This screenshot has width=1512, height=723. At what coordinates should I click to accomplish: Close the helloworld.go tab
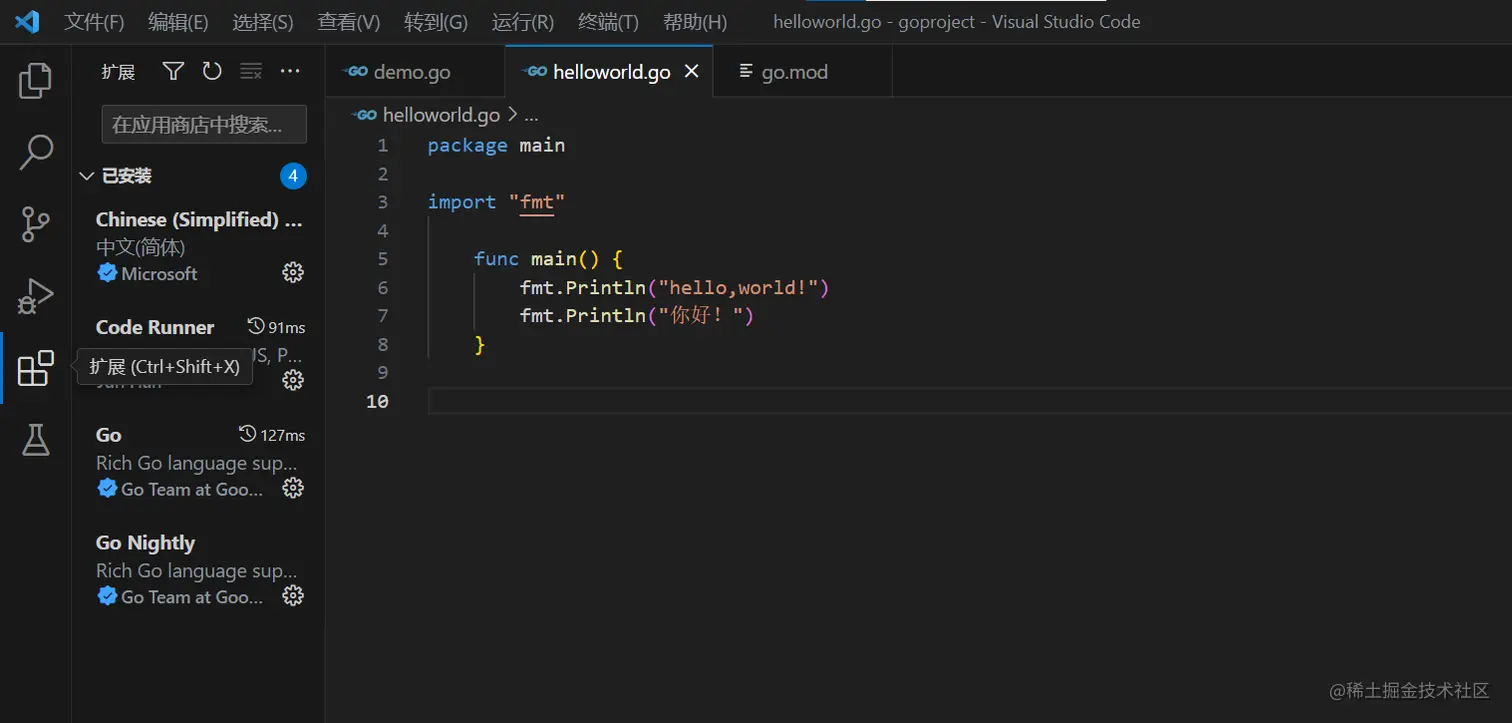click(691, 72)
